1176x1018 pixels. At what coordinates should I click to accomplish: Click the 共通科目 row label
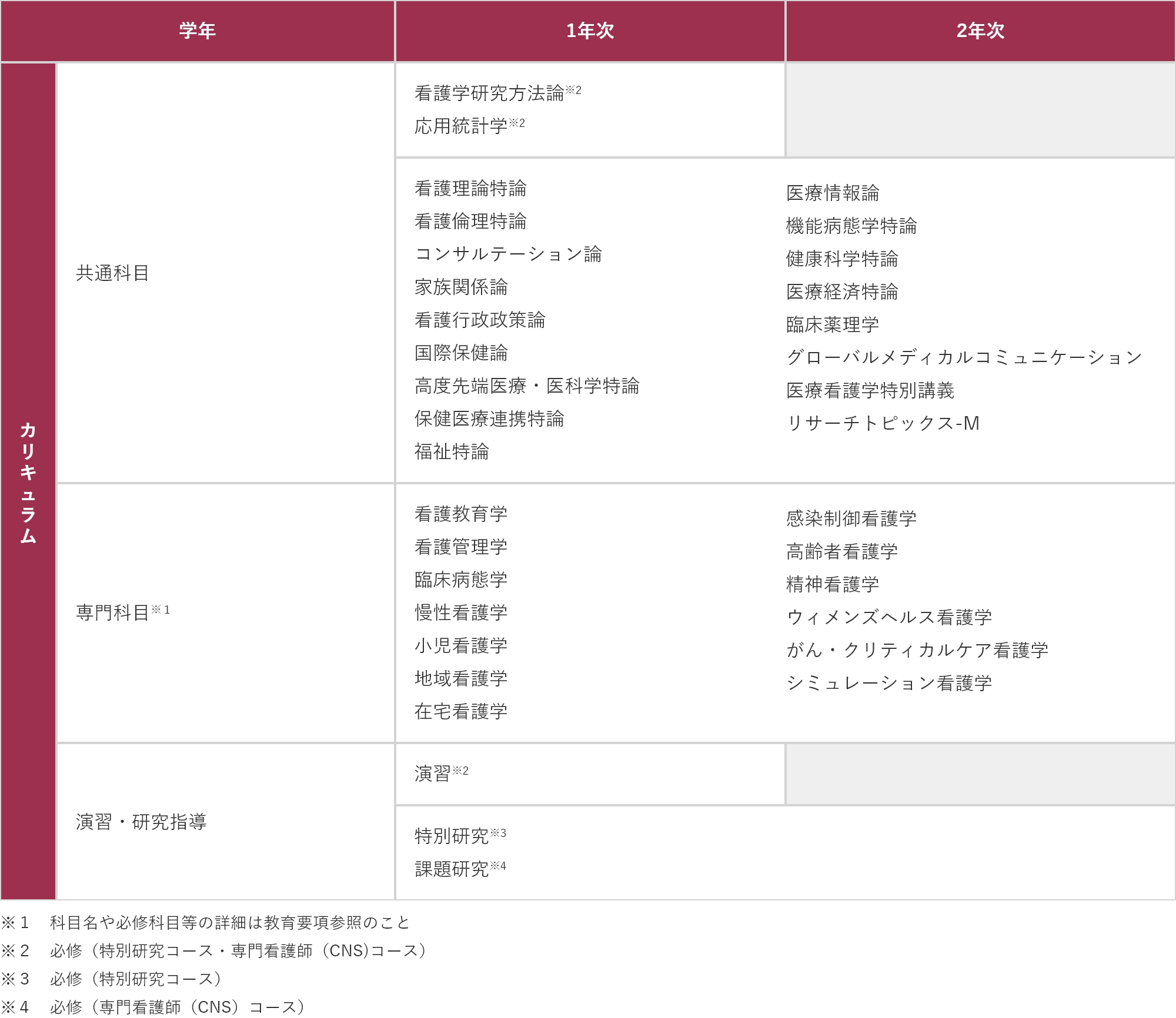pos(112,273)
